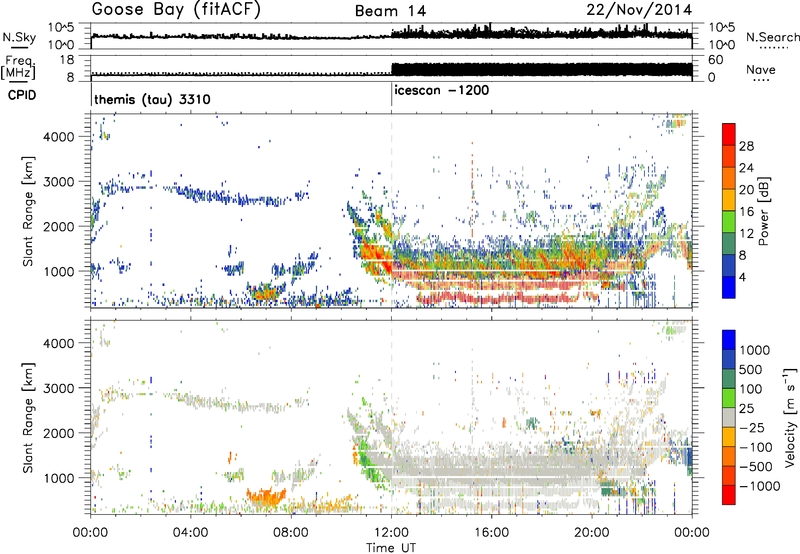The width and height of the screenshot is (800, 554).
Task: Click the bright blue bottom Power colorbar segment
Action: 729,287
